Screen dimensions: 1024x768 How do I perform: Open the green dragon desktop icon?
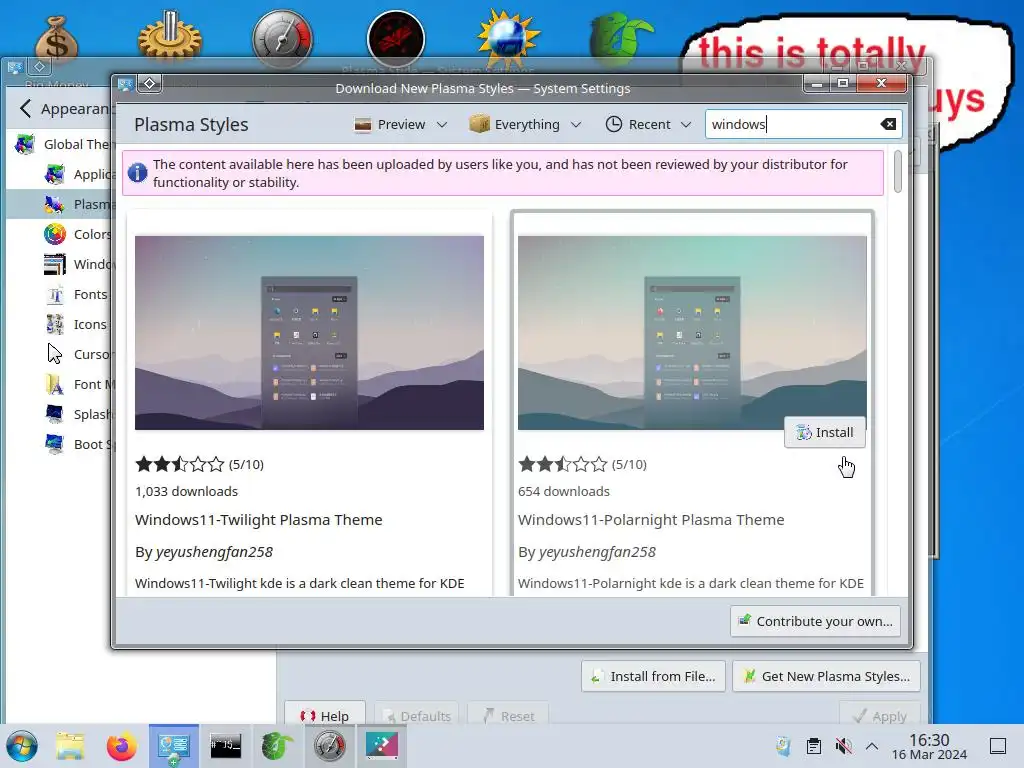[x=621, y=39]
